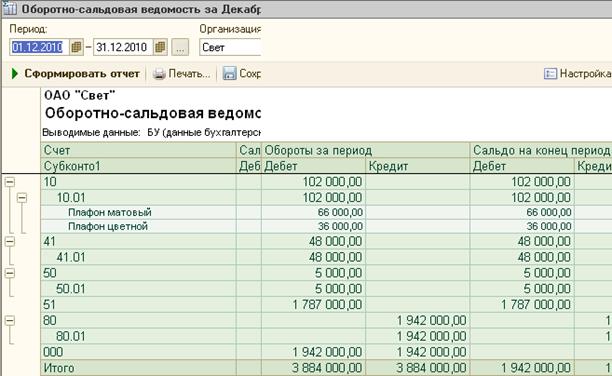Open calendar picker for end date 31.12.2010
This screenshot has width=612, height=376.
tap(160, 47)
